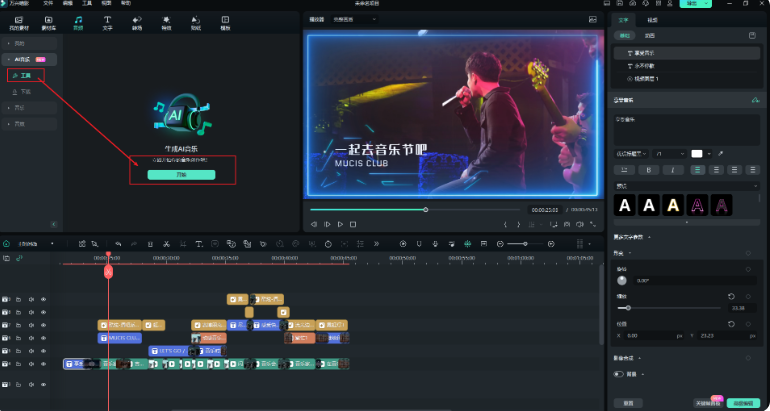
Task: Stop preview playback with the square icon
Action: pos(353,224)
